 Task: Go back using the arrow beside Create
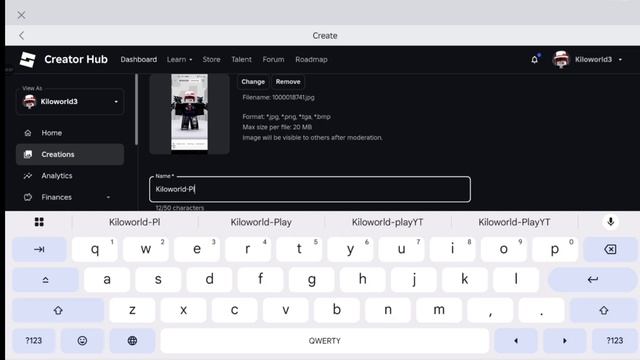point(22,36)
